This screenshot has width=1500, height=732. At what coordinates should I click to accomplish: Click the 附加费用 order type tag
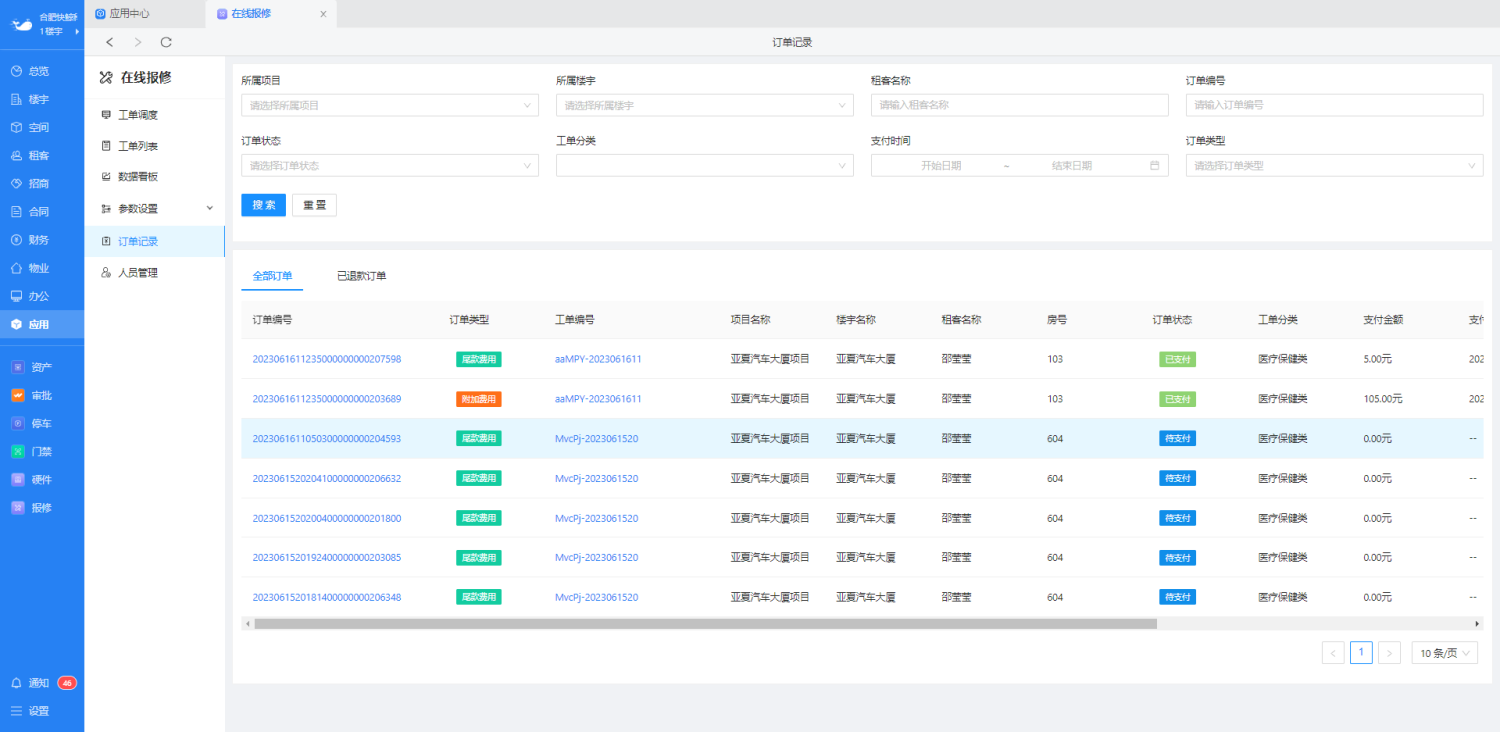coord(479,399)
